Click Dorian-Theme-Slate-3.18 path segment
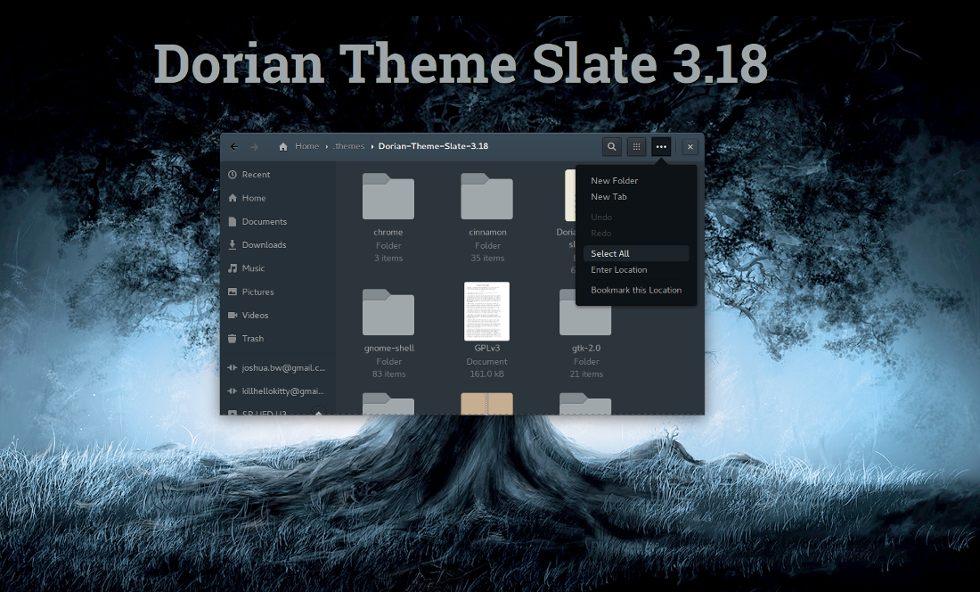 click(433, 146)
